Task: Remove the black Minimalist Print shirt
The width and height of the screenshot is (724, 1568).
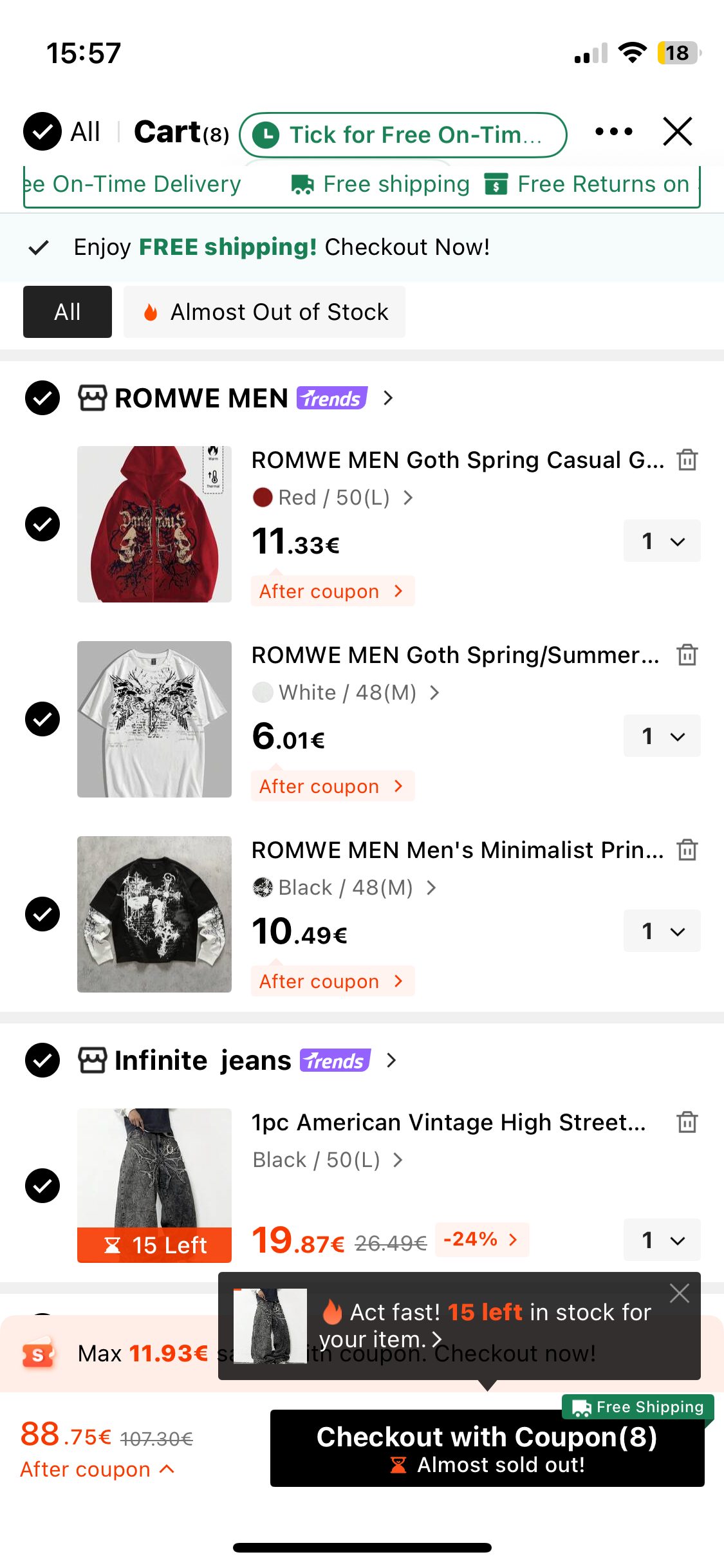Action: point(687,850)
